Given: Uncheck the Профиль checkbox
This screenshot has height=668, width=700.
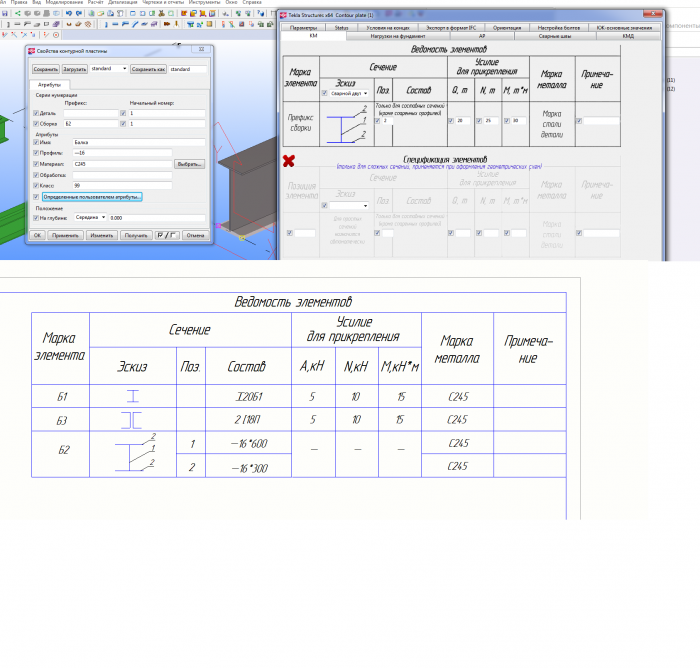Looking at the screenshot, I should pos(36,153).
